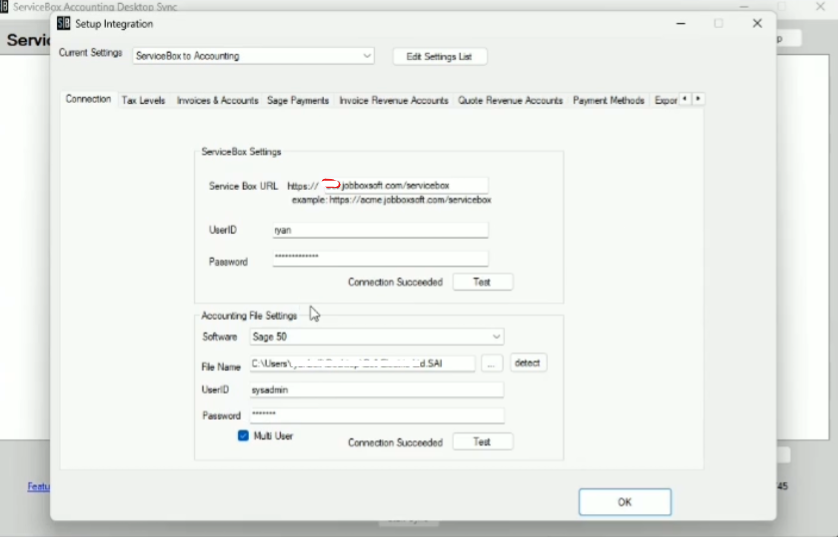
Task: Select the partially hidden Export tab
Action: tap(665, 100)
